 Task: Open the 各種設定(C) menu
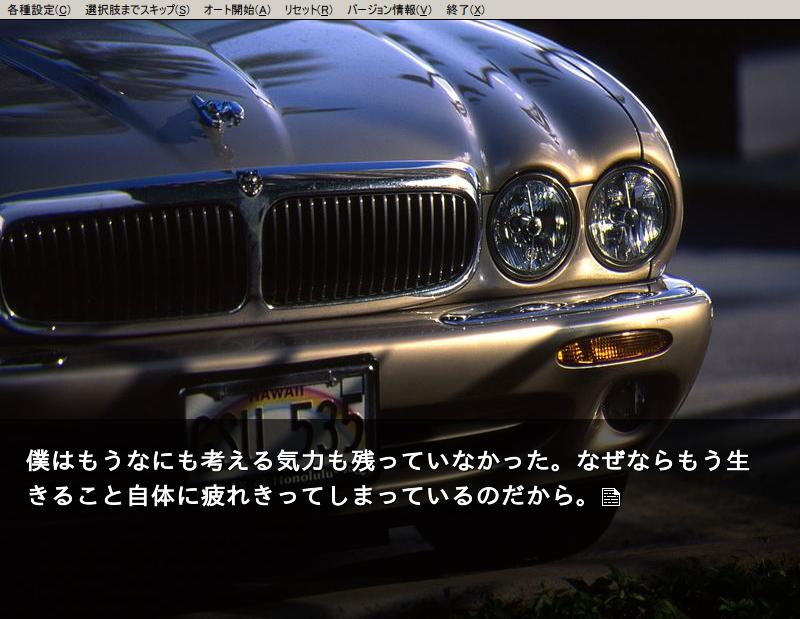coord(39,10)
